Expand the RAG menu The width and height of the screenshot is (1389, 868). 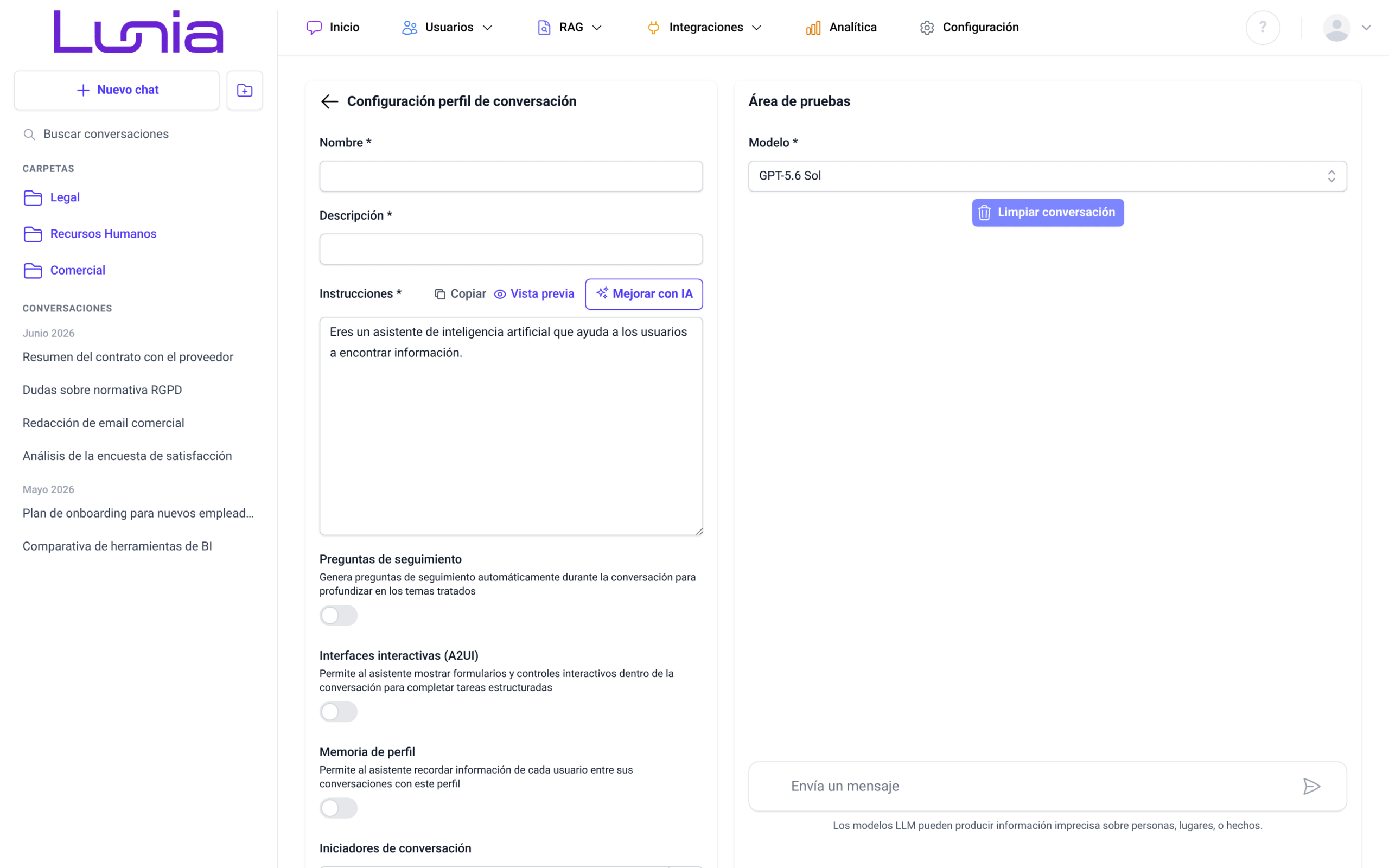pyautogui.click(x=569, y=28)
